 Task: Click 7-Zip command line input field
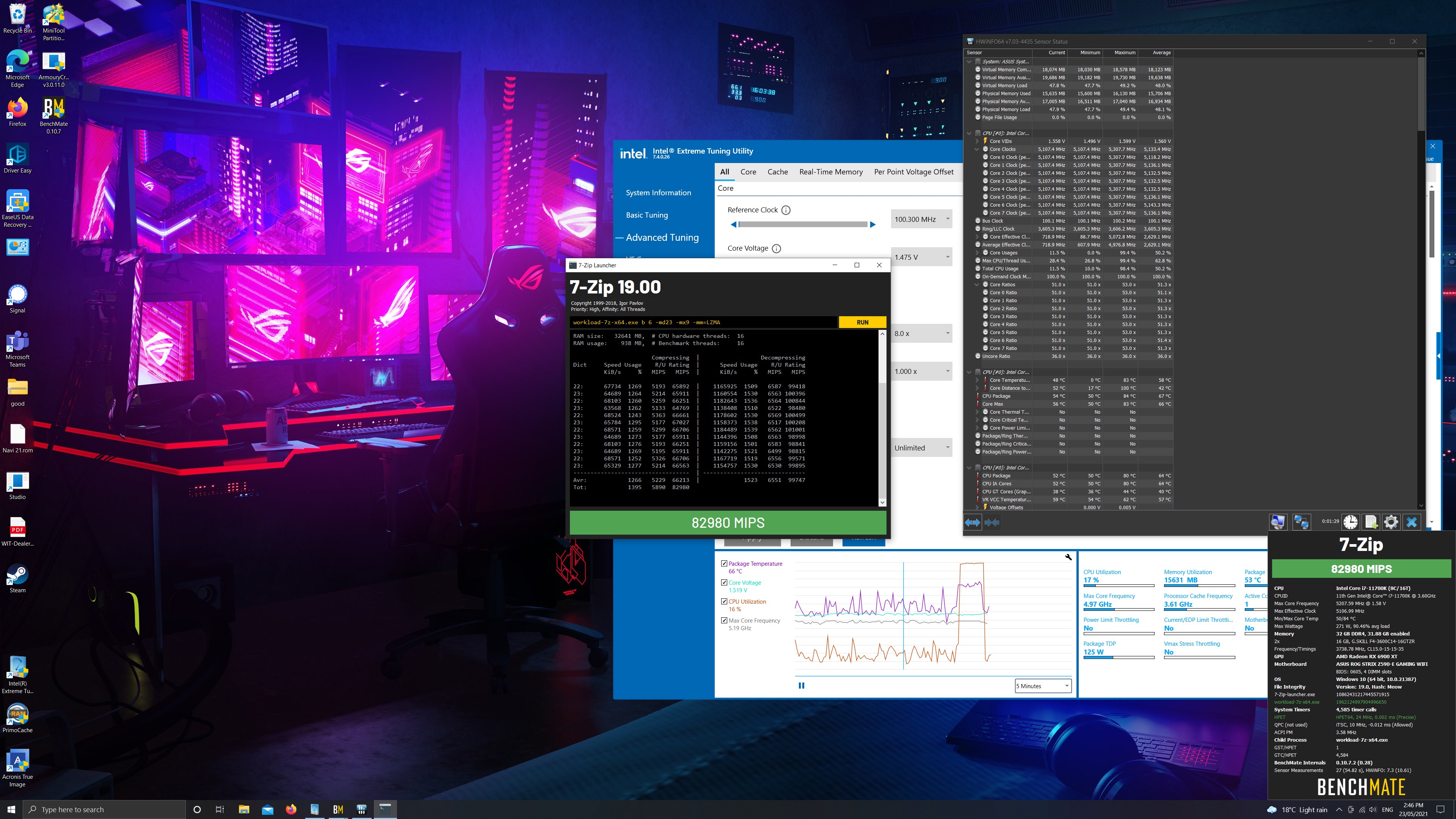(x=703, y=322)
